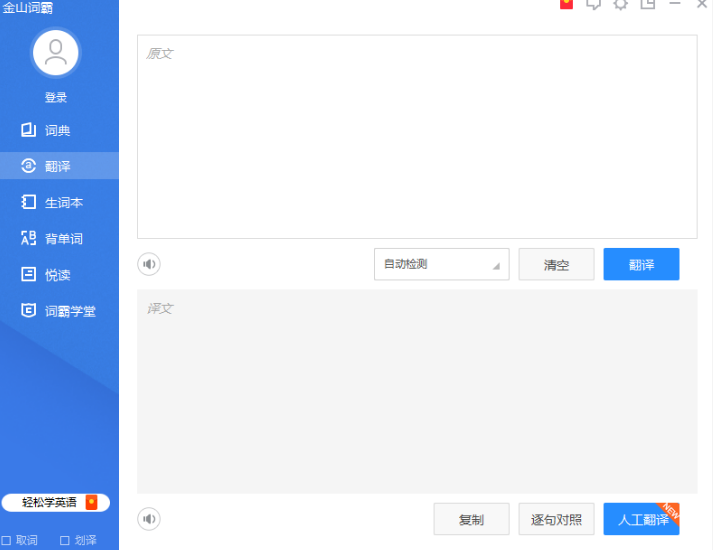Play audio for the source text
This screenshot has height=550, width=713.
pos(149,264)
